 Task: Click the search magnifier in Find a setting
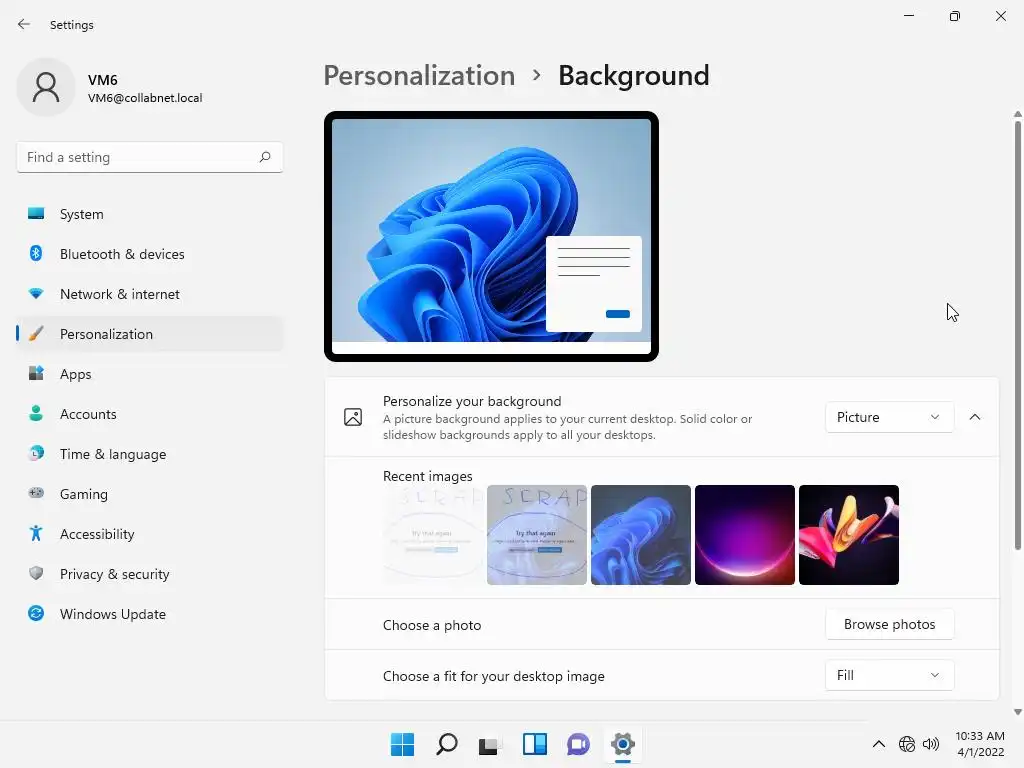pyautogui.click(x=264, y=157)
